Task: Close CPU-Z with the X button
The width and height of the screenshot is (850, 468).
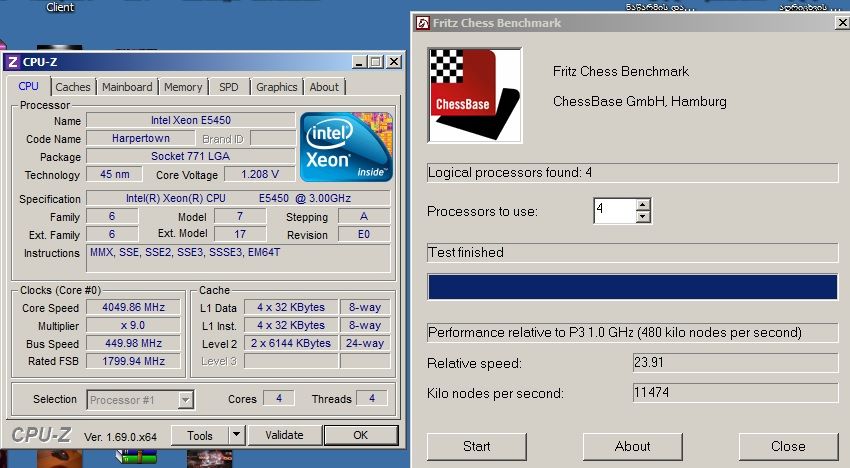Action: point(393,62)
